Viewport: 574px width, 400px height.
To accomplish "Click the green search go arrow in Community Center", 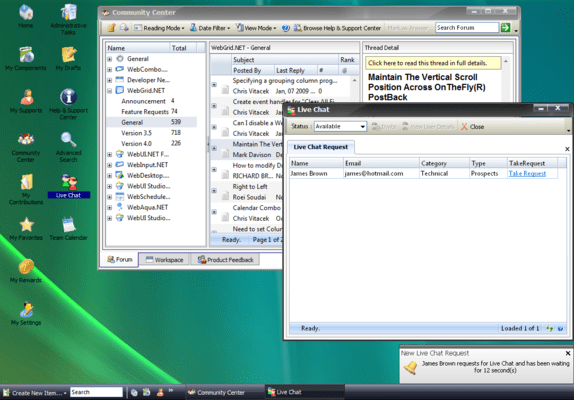I will (506, 27).
